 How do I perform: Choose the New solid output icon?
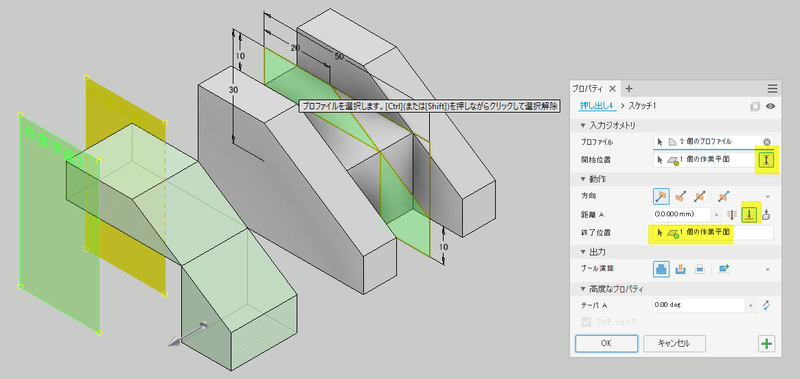click(722, 269)
